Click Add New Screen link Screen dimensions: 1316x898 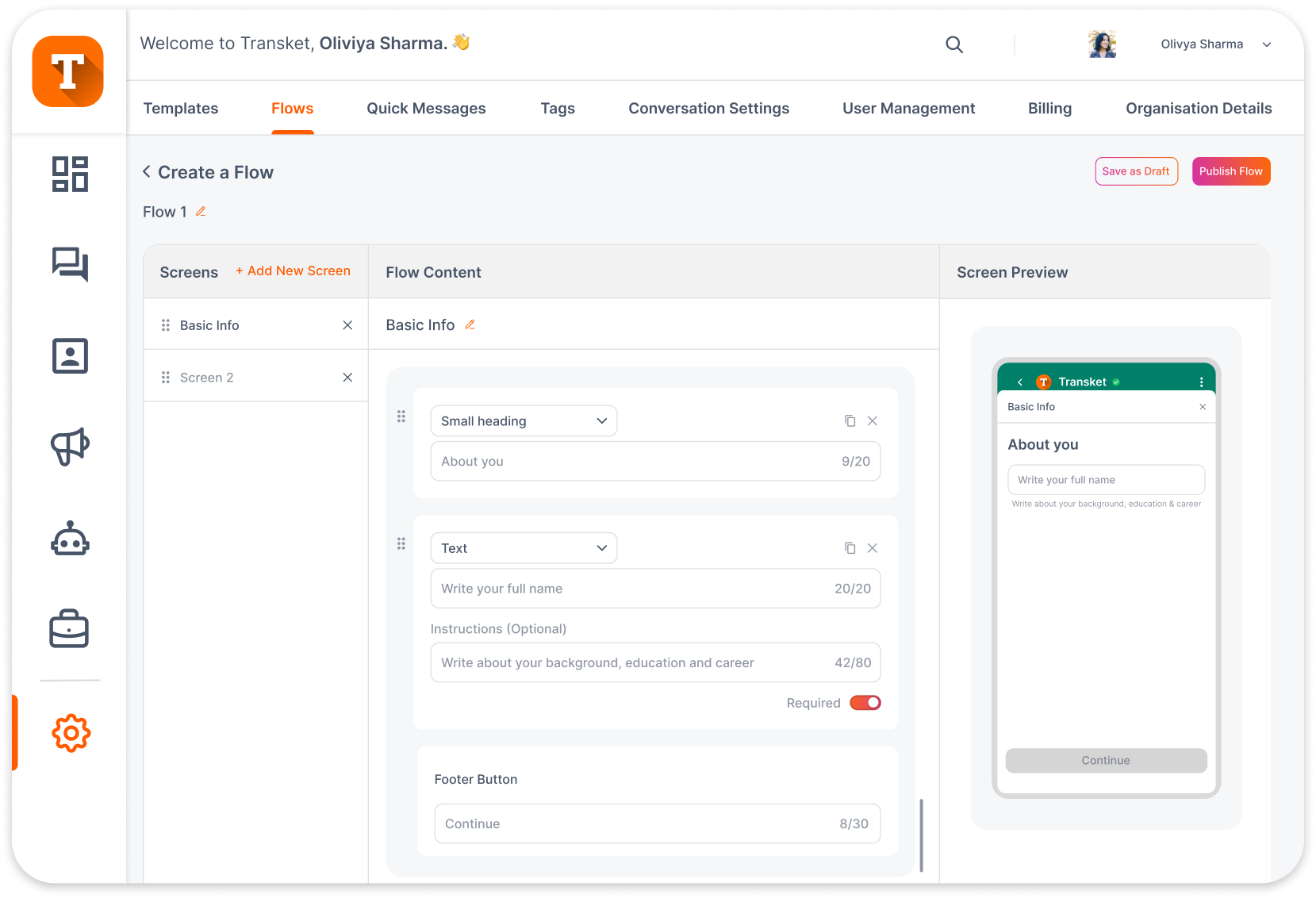coord(293,271)
